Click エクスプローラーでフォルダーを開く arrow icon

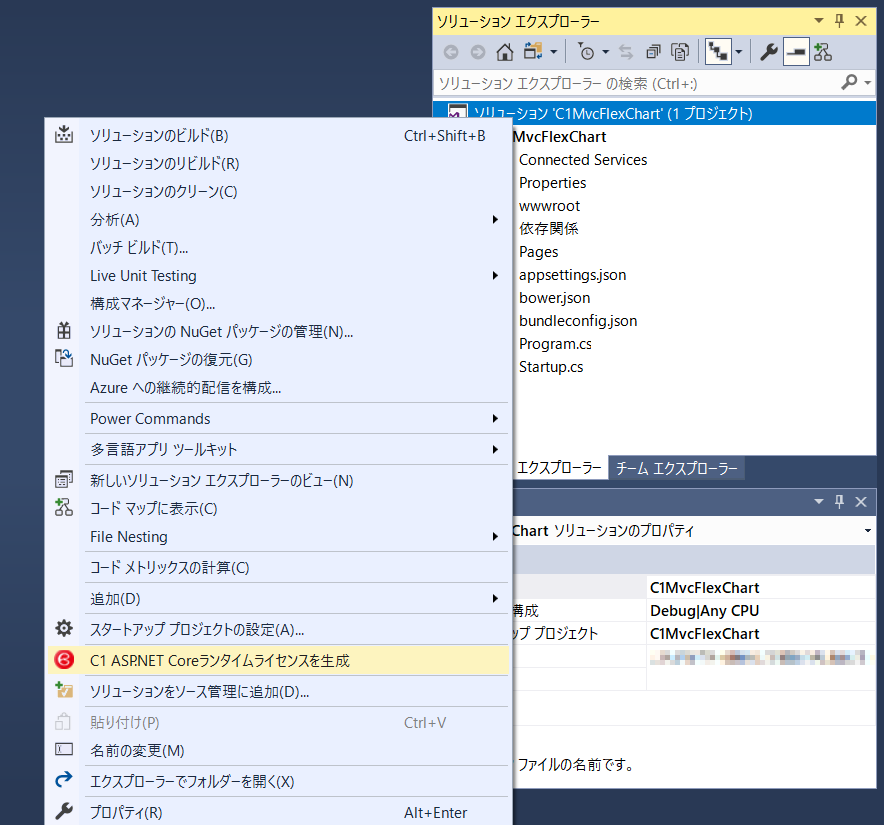64,779
